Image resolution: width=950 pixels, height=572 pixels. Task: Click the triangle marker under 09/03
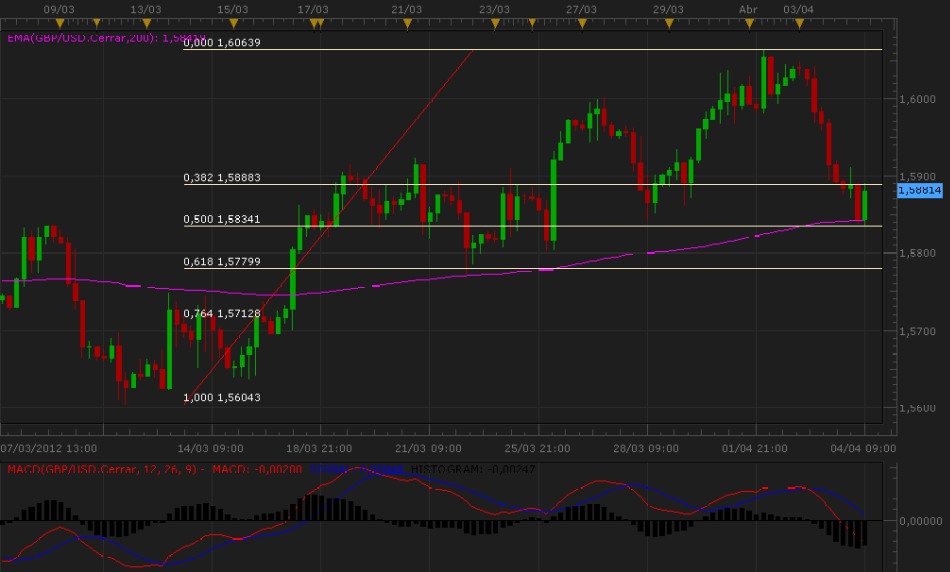59,22
